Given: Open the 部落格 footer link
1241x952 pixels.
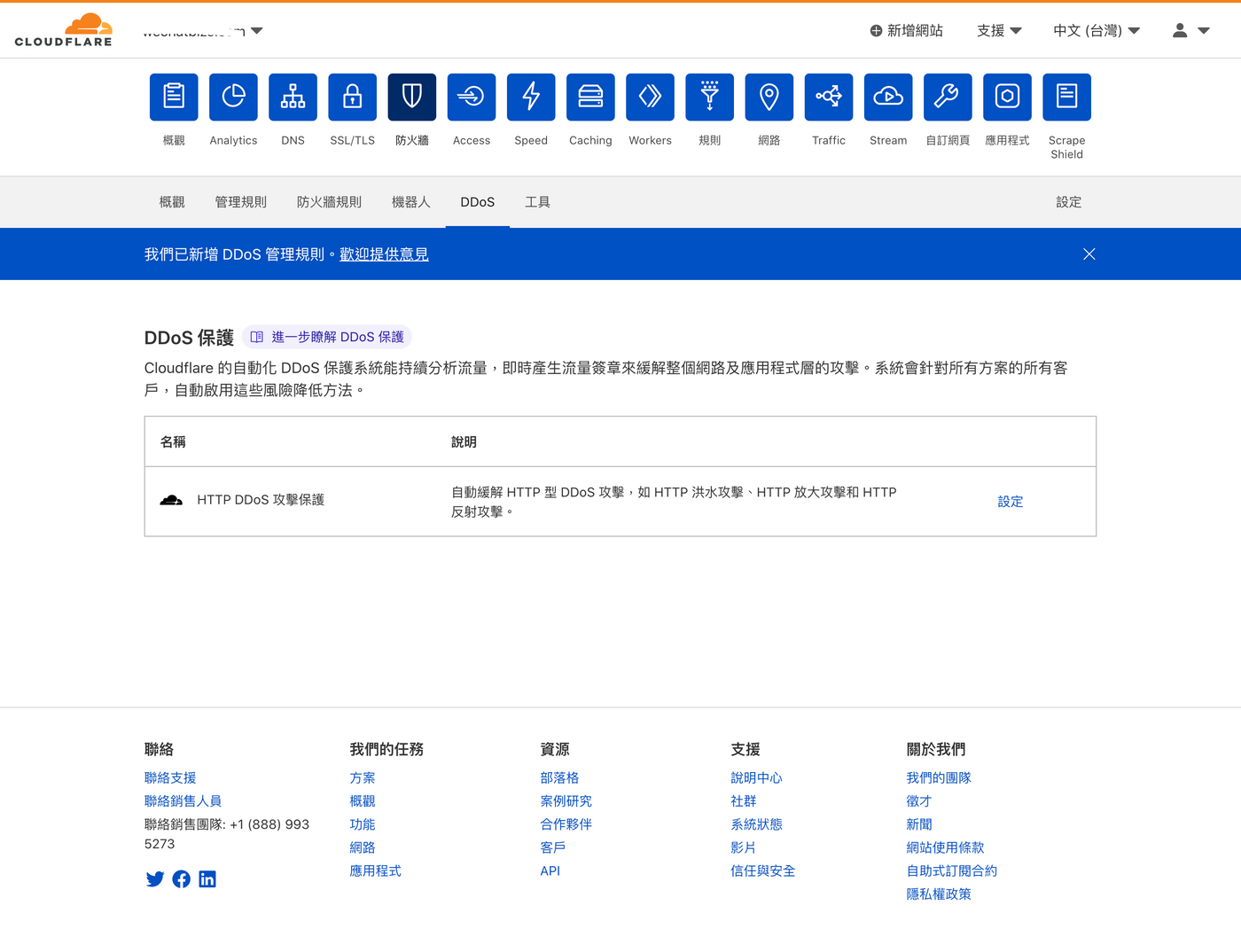Looking at the screenshot, I should (x=559, y=778).
